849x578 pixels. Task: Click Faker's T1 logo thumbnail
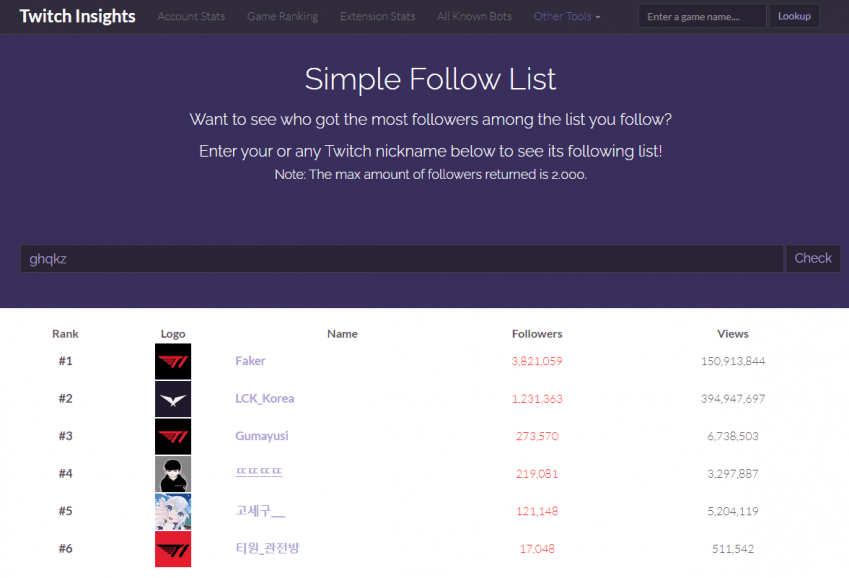[x=173, y=361]
